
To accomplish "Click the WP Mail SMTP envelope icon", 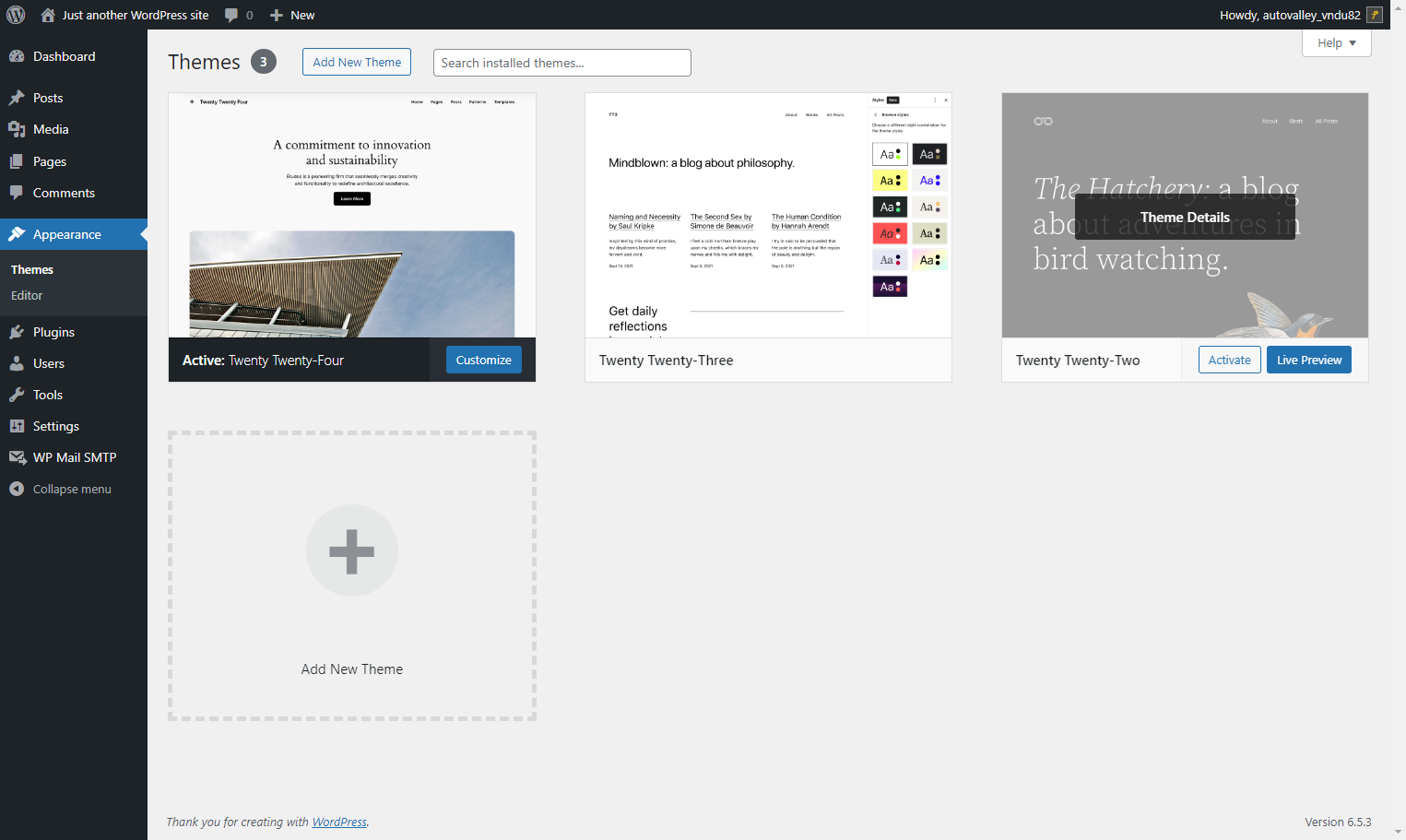I will (x=17, y=457).
